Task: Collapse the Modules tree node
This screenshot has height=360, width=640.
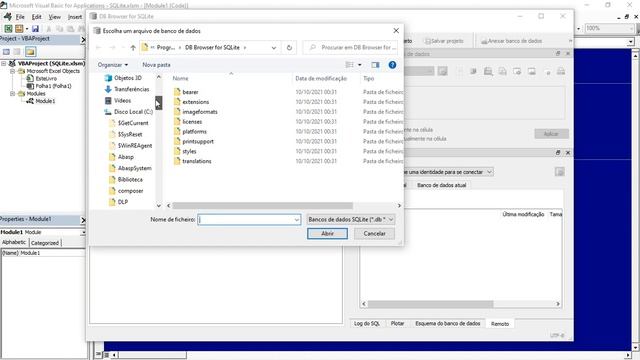Action: tap(13, 93)
